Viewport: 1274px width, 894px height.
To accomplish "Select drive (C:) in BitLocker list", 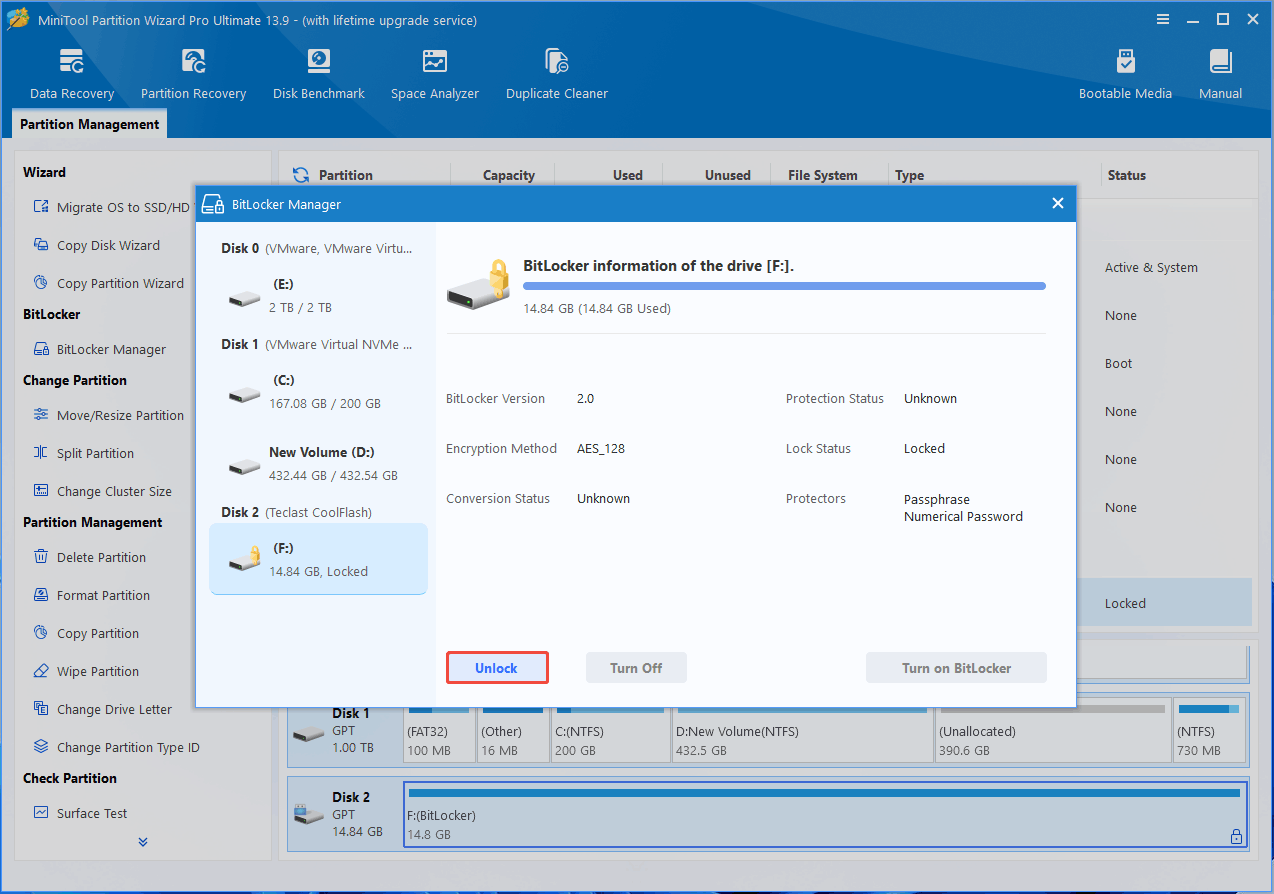I will tap(318, 392).
